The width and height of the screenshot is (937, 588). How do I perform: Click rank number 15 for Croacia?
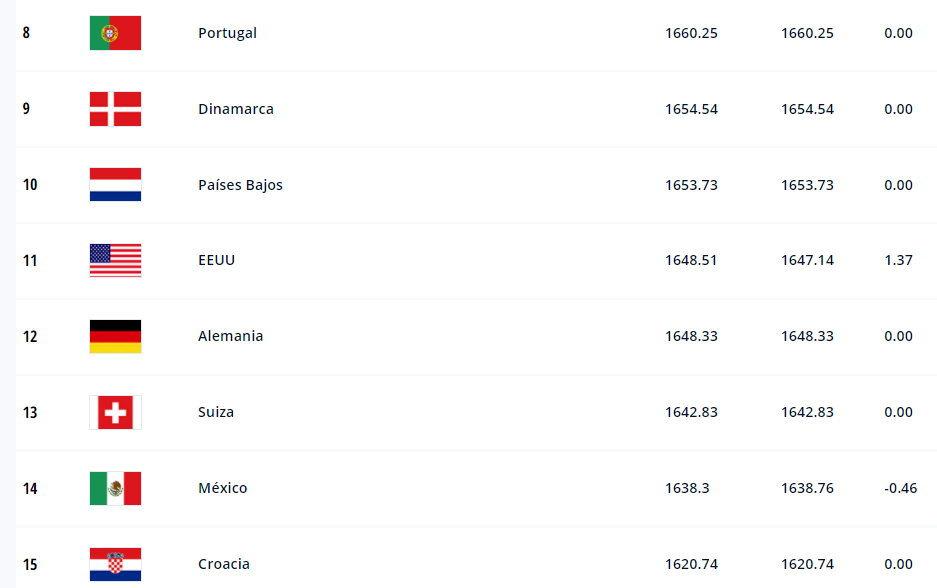point(30,564)
